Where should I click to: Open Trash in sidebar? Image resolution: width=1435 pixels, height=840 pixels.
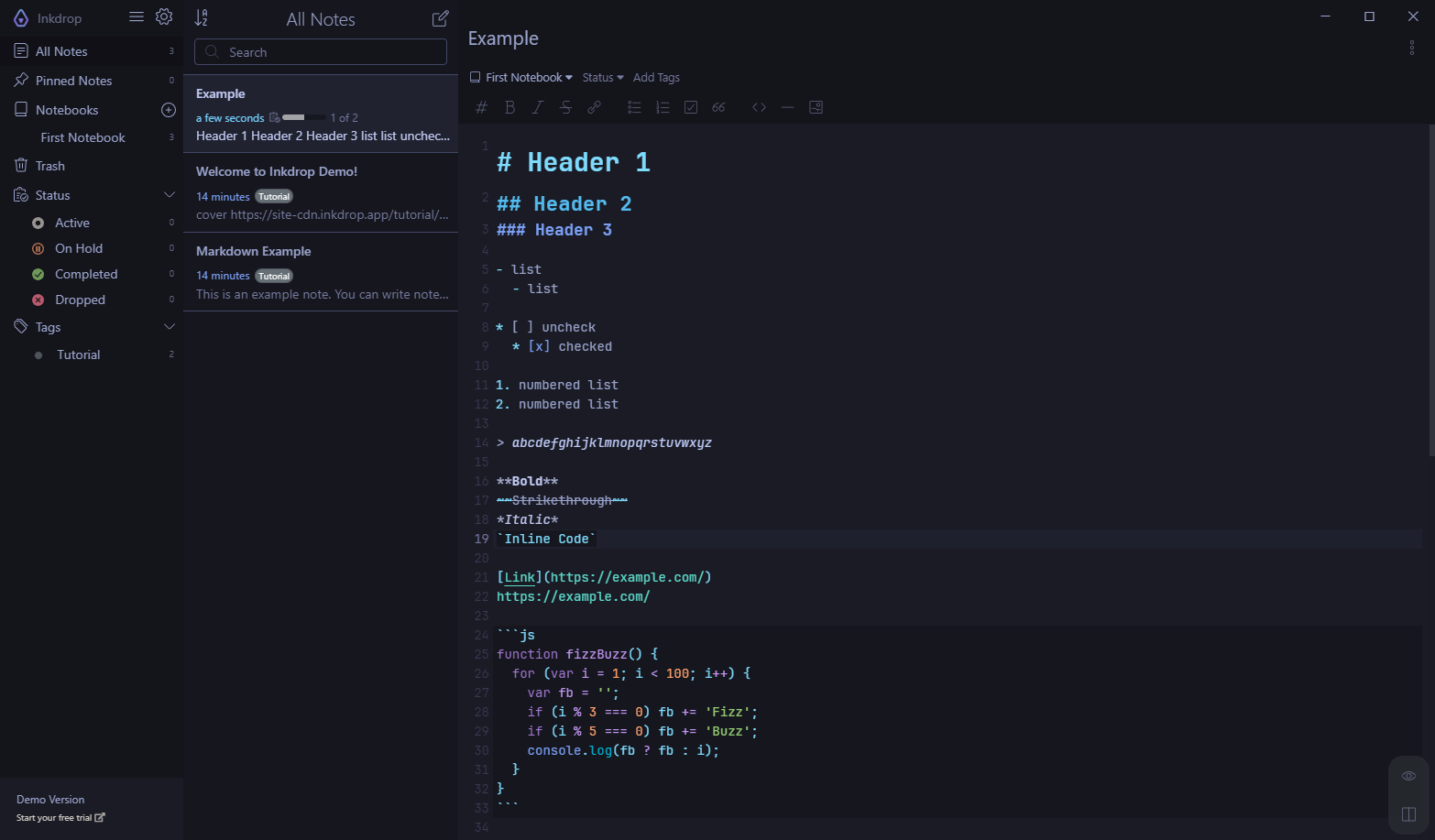92,166
